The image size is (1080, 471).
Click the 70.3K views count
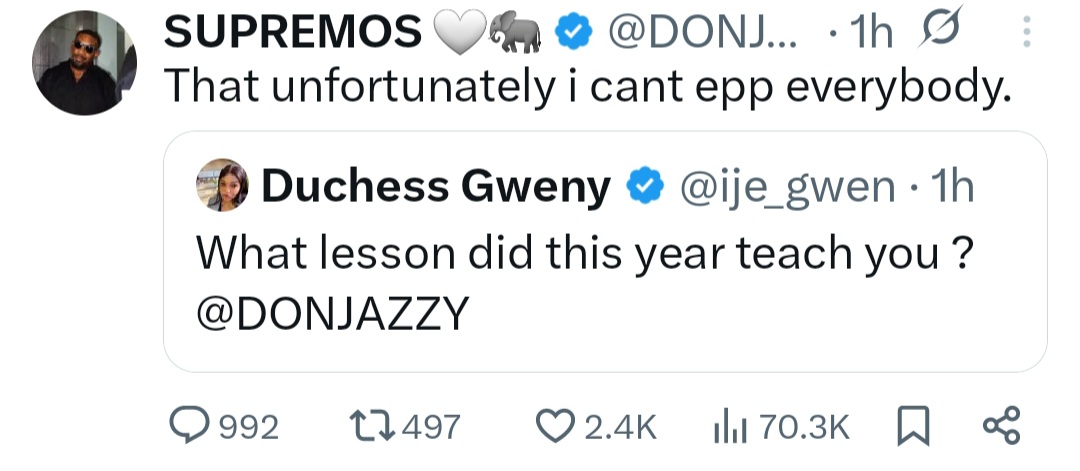(x=804, y=428)
